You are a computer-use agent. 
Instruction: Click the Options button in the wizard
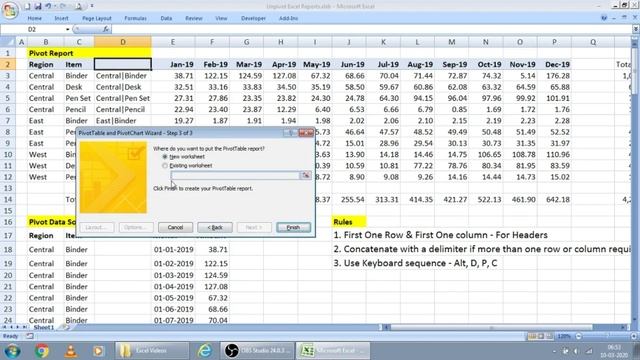tap(136, 227)
